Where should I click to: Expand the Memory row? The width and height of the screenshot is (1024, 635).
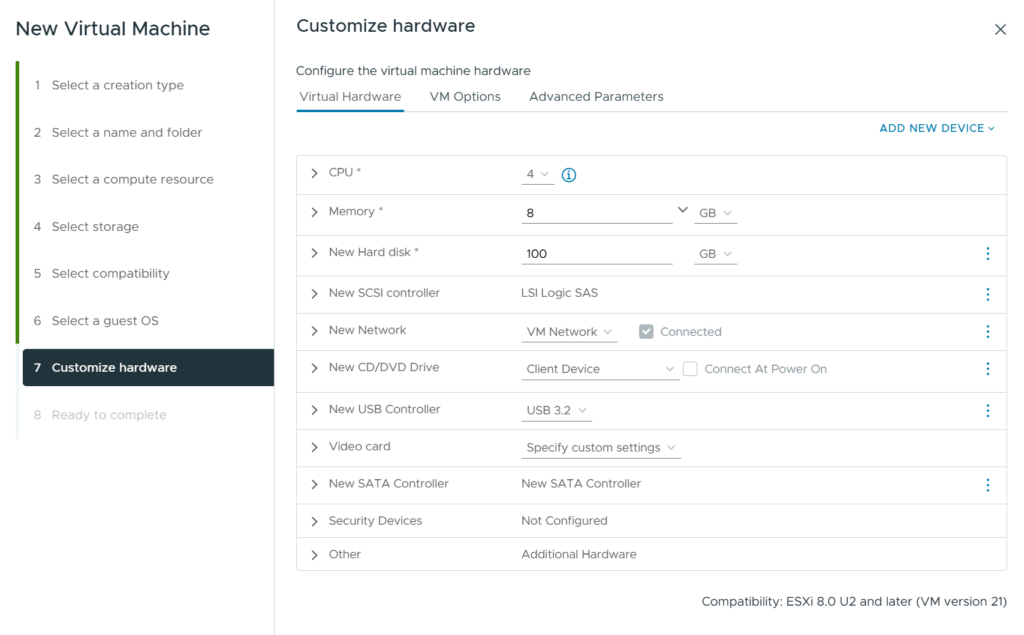click(x=314, y=212)
